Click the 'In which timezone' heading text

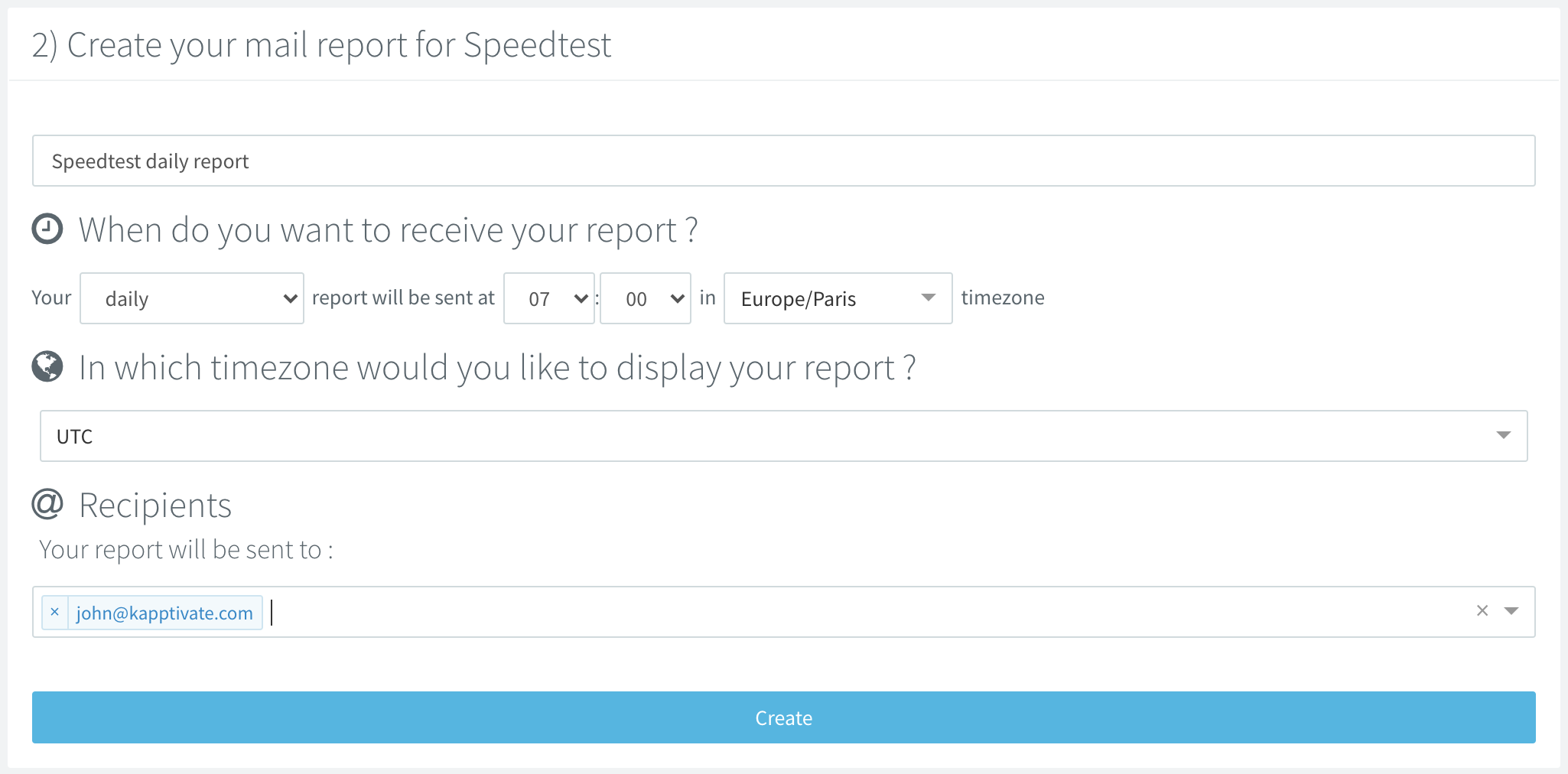pos(497,367)
